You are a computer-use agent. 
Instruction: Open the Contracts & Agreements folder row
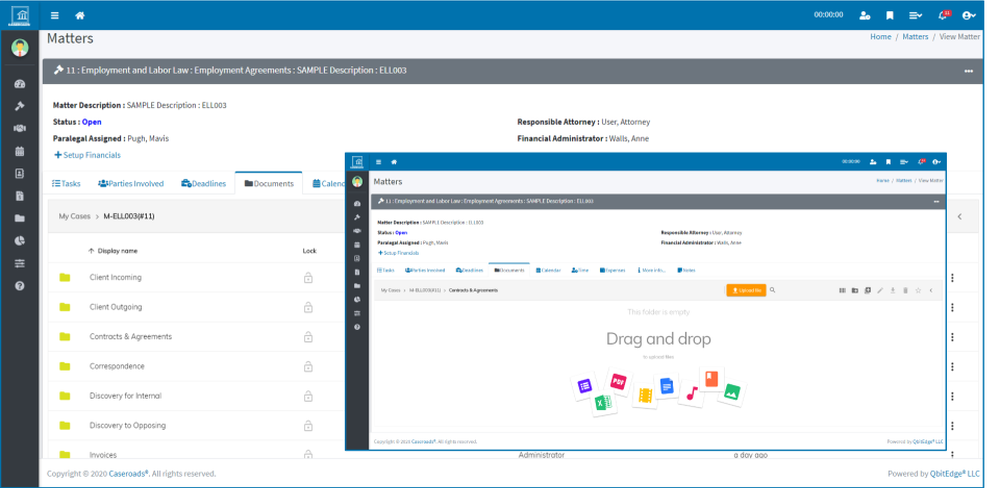(x=131, y=336)
